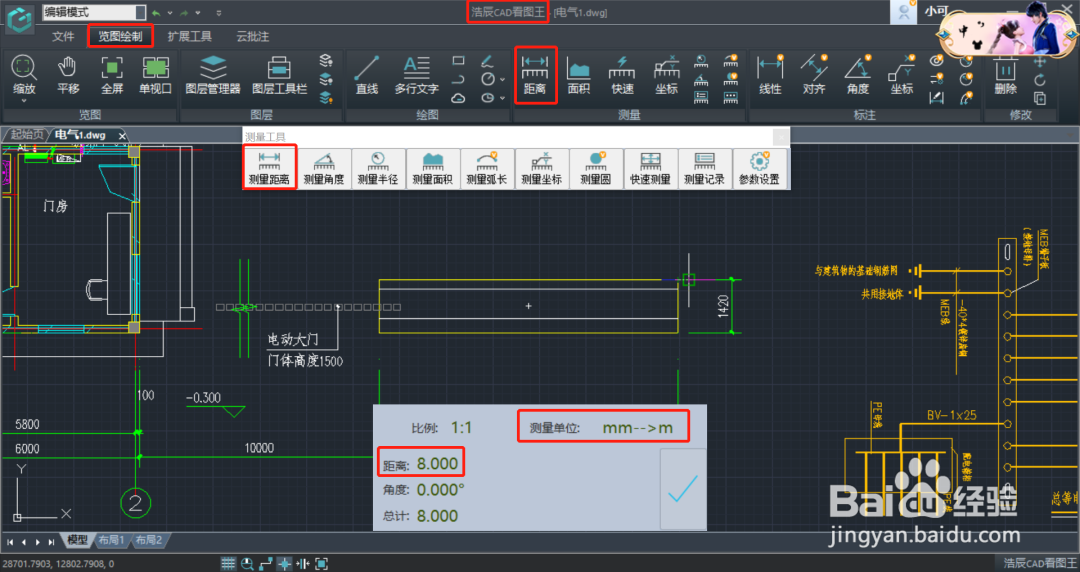The width and height of the screenshot is (1080, 572).
Task: Select the move tool in 修改 group
Action: (x=1040, y=61)
